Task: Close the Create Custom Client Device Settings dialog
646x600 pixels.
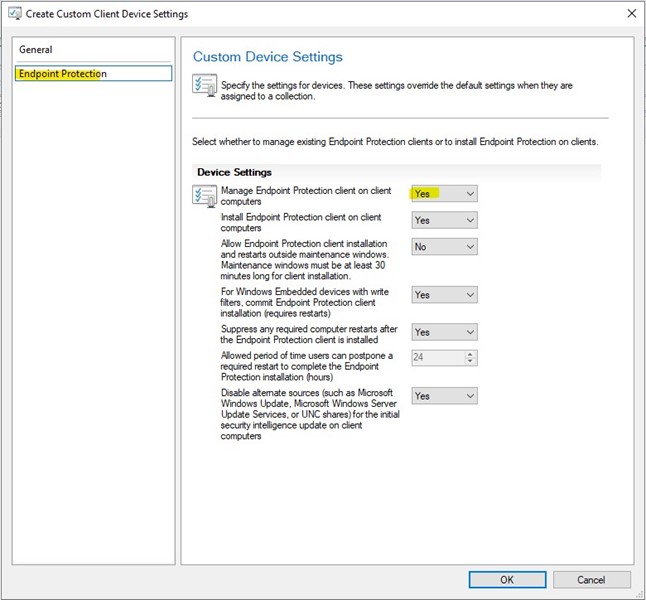Action: [x=632, y=14]
